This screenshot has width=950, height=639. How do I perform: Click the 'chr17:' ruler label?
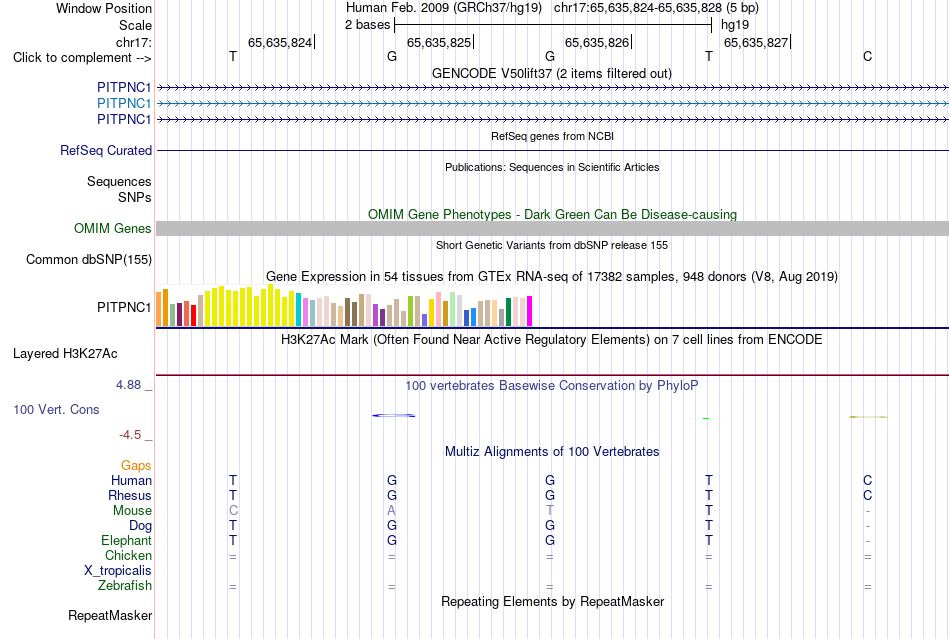point(133,42)
